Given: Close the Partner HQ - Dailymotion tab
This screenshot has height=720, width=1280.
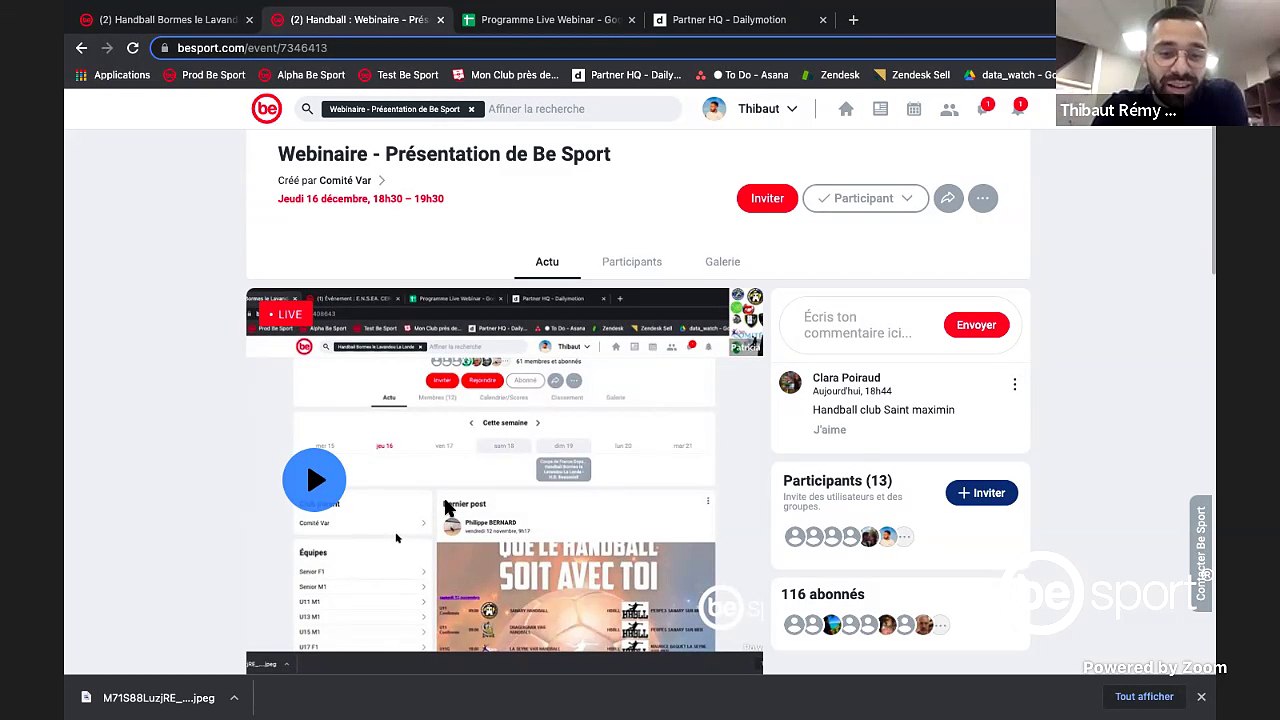Looking at the screenshot, I should [822, 20].
